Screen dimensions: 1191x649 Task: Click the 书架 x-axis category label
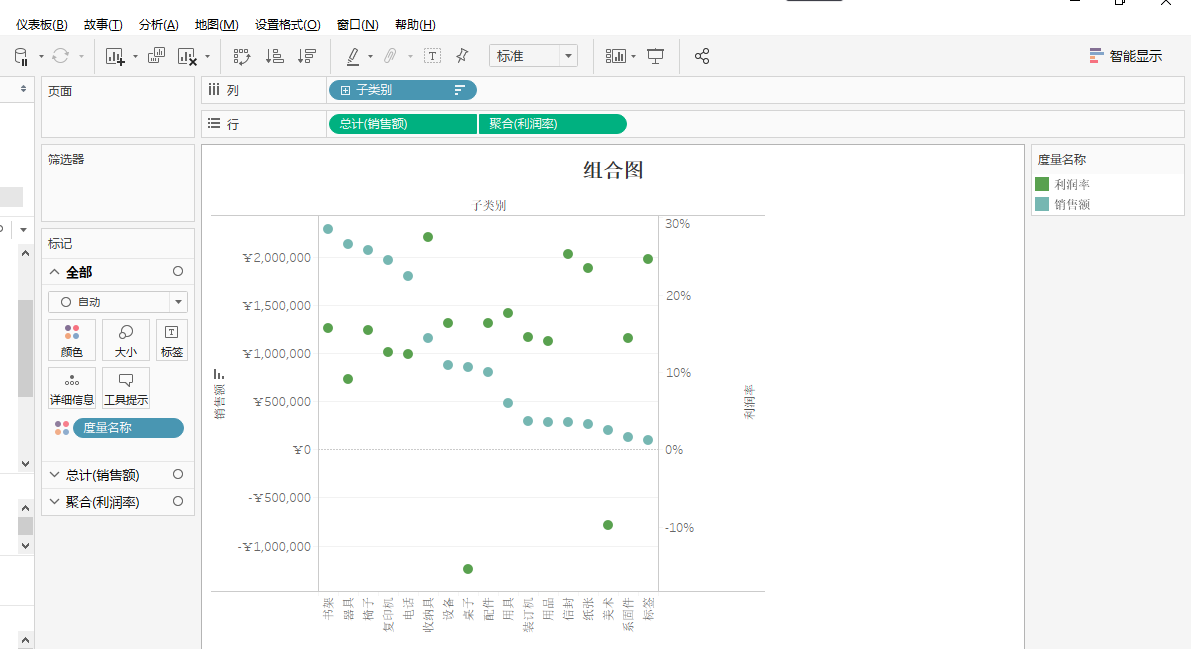point(328,609)
